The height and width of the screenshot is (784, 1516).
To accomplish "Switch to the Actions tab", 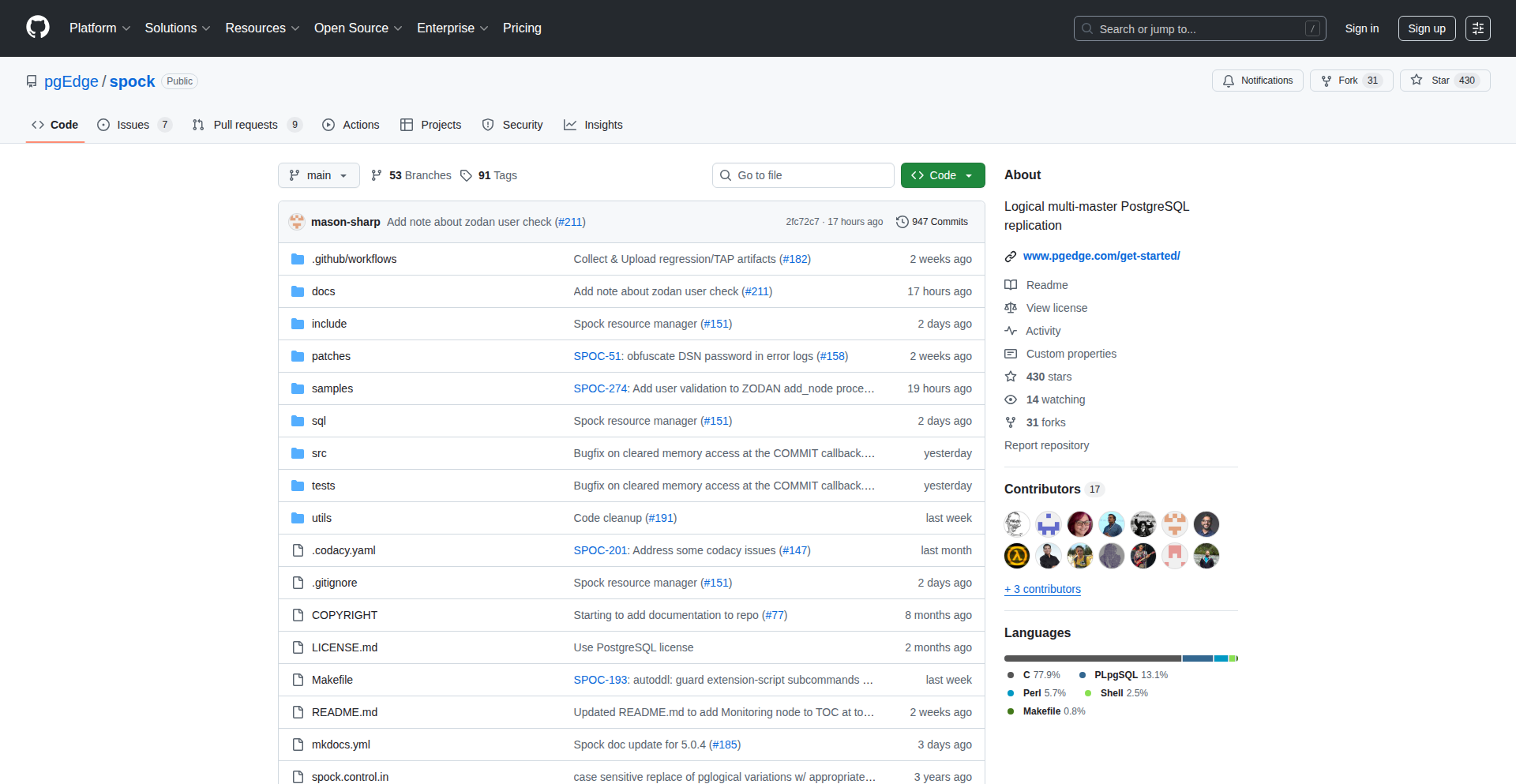I will pyautogui.click(x=351, y=125).
